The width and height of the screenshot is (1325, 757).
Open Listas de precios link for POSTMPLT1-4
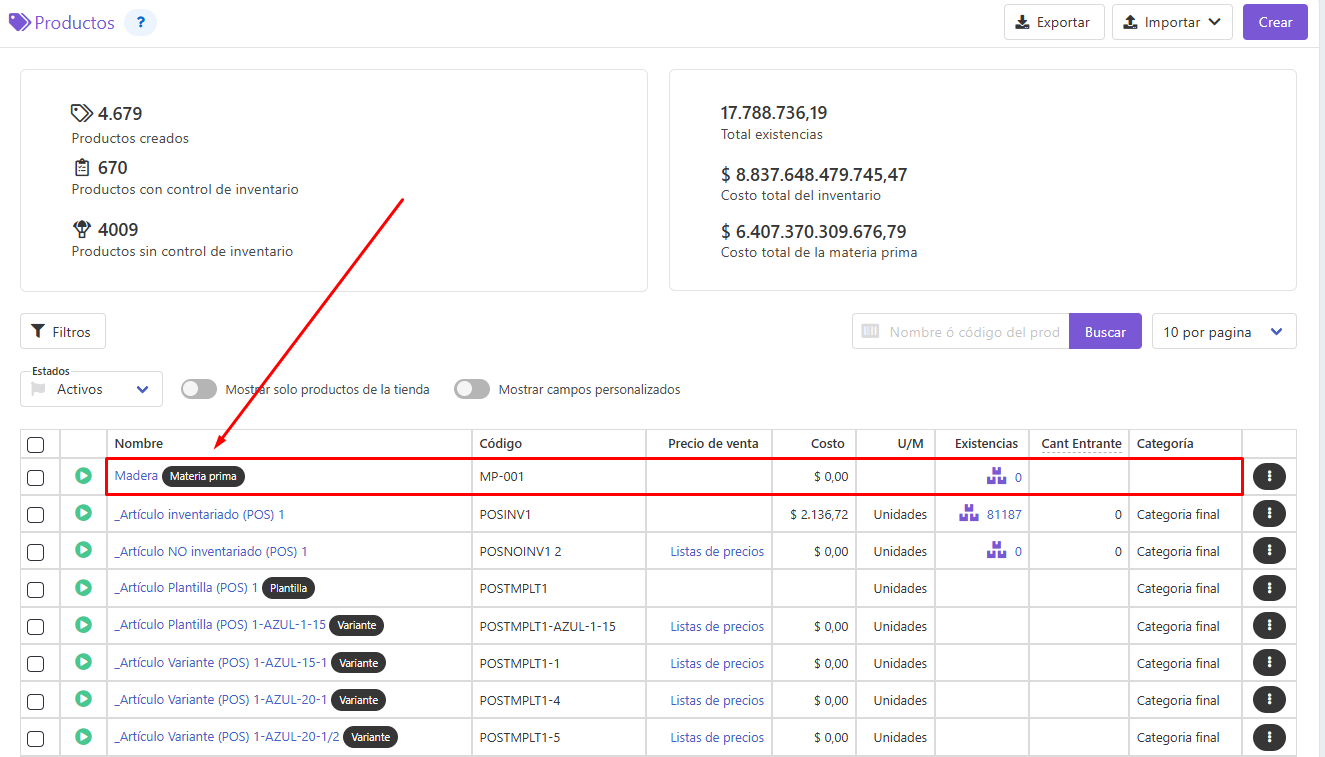click(x=717, y=700)
